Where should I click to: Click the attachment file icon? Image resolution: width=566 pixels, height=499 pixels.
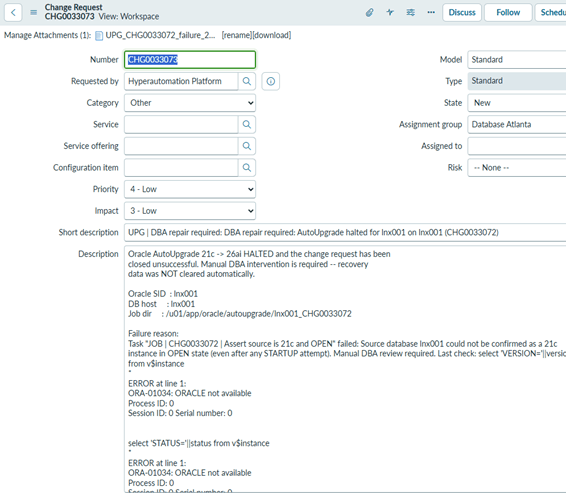(x=99, y=36)
